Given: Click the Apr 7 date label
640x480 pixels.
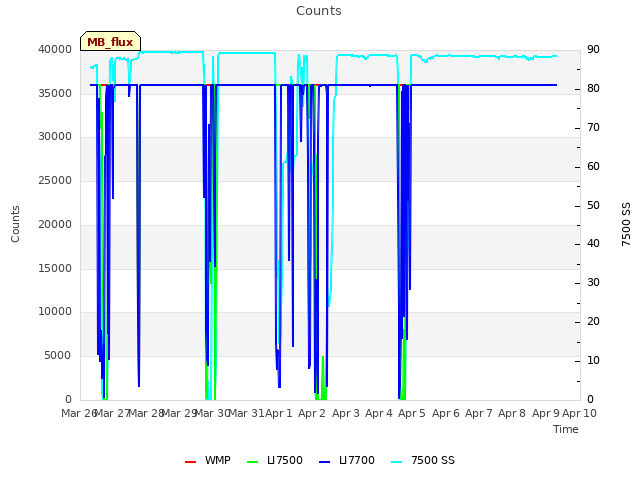Looking at the screenshot, I should point(479,413).
